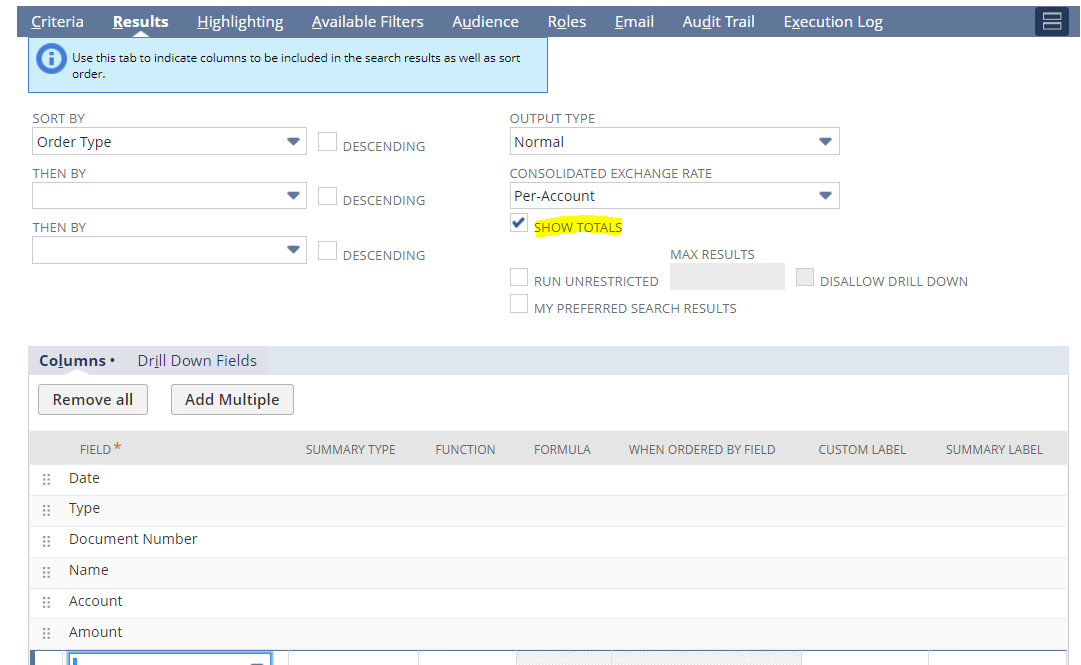This screenshot has width=1081, height=665.
Task: Click the drag handle beside Amount
Action: [46, 633]
